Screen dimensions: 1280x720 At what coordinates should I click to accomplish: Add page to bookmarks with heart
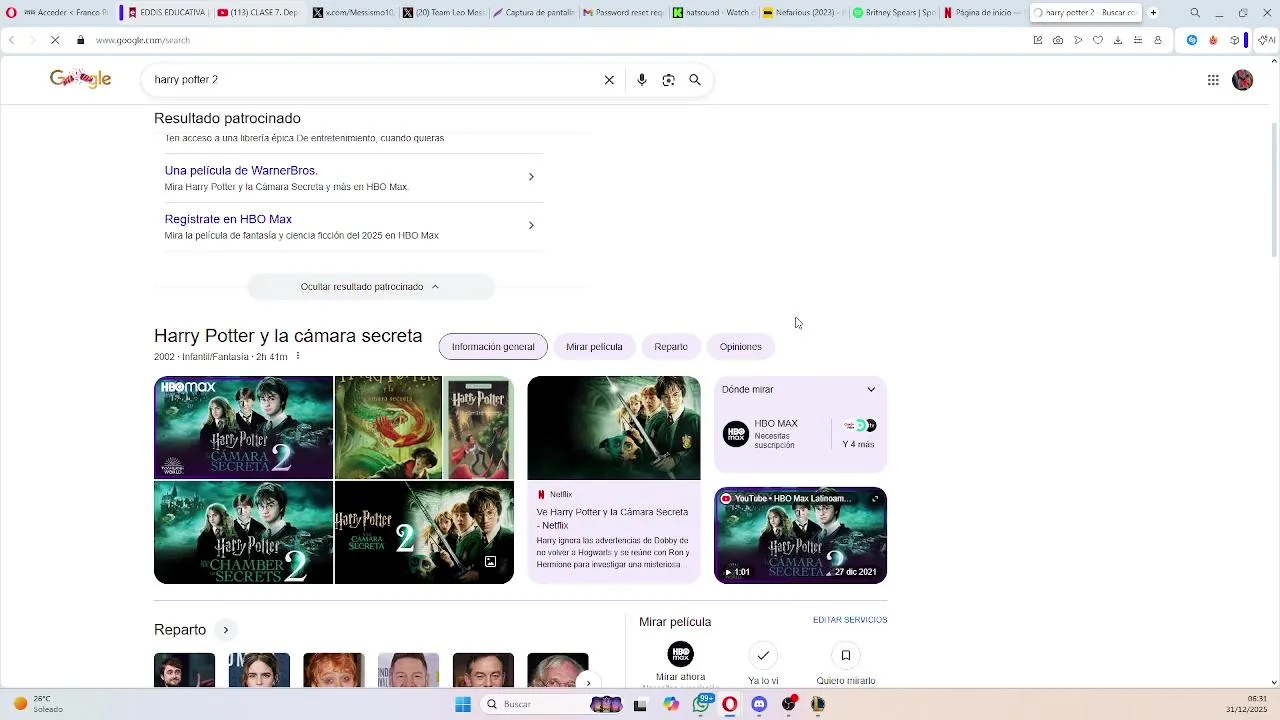tap(1098, 40)
